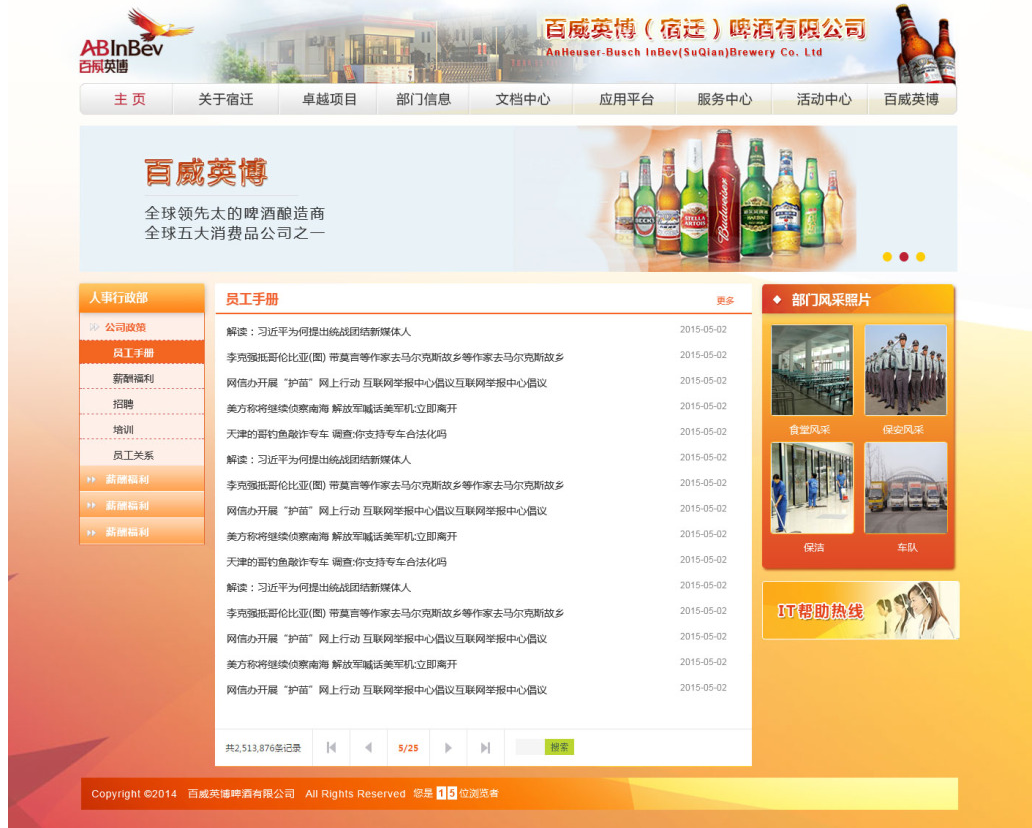Select 薪酬福利 under 公司政策
This screenshot has height=828, width=1032.
click(142, 378)
